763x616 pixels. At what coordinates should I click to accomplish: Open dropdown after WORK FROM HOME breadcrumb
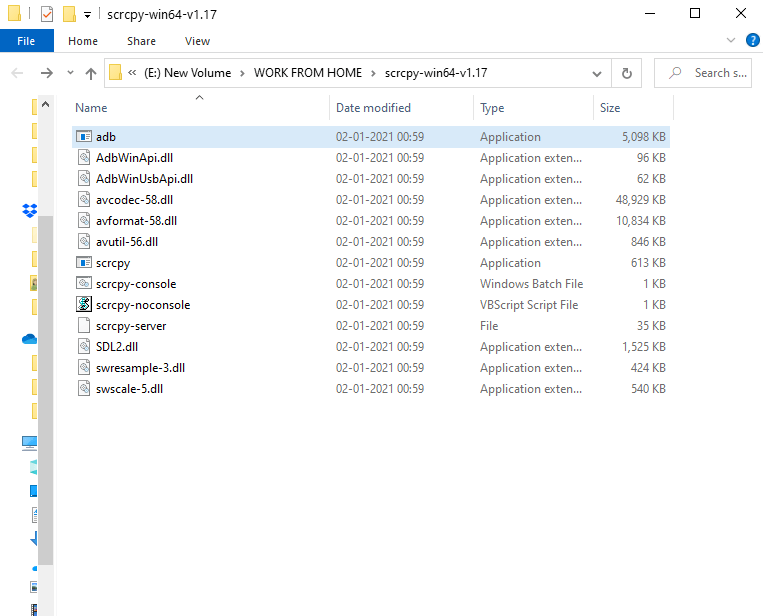pyautogui.click(x=373, y=73)
